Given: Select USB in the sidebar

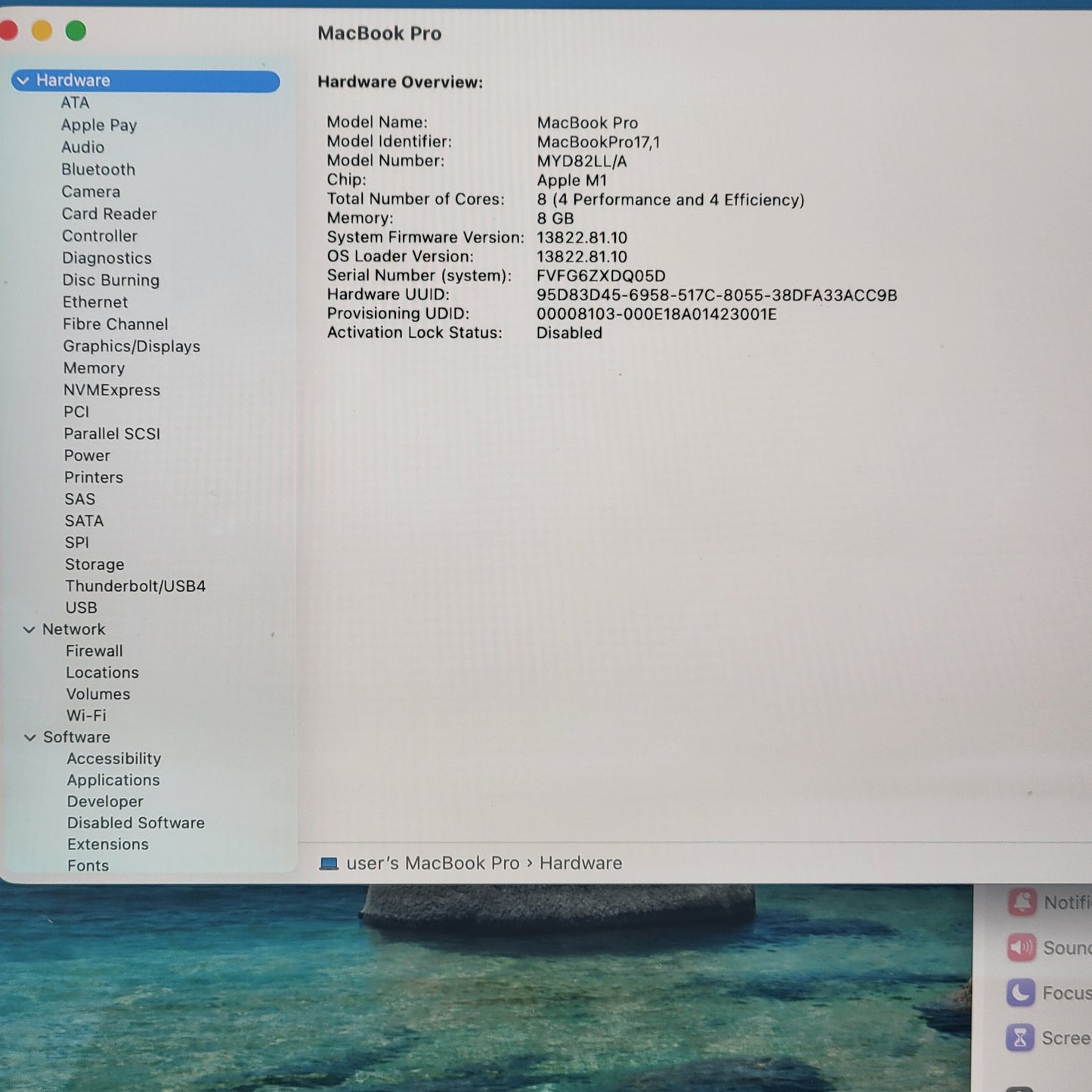Looking at the screenshot, I should click(x=82, y=608).
